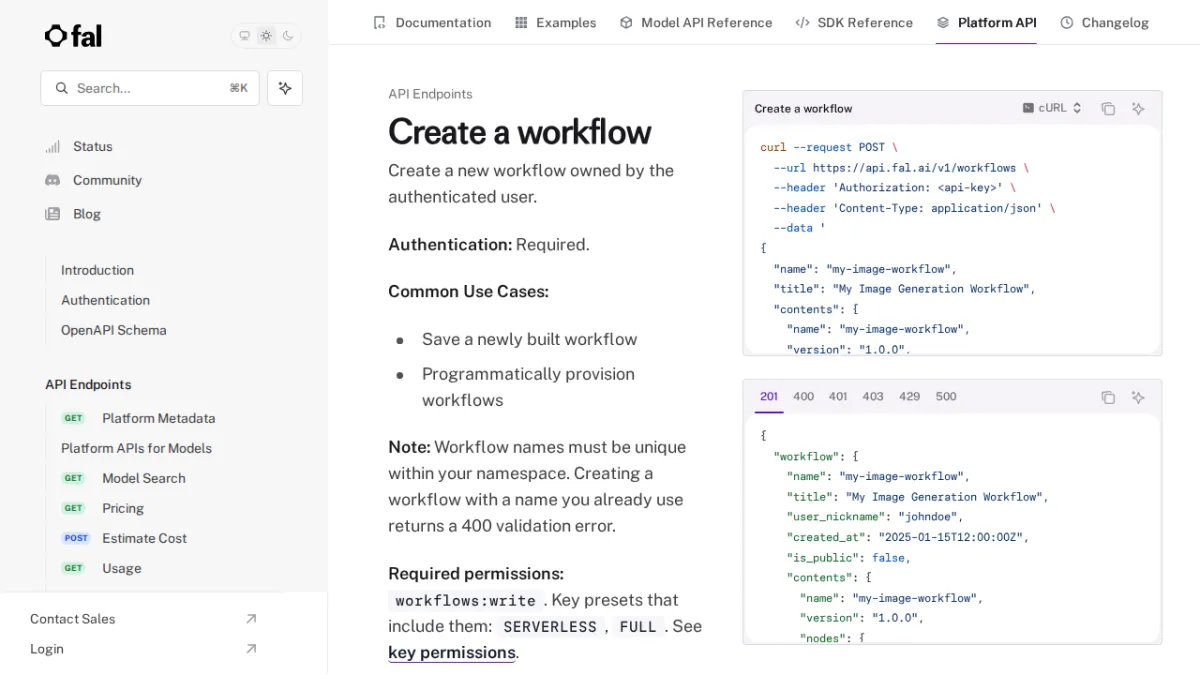1200x675 pixels.
Task: Open the Community link
Action: point(107,180)
